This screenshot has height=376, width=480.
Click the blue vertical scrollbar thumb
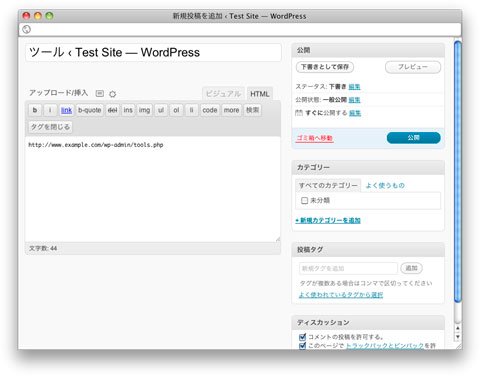pyautogui.click(x=458, y=172)
